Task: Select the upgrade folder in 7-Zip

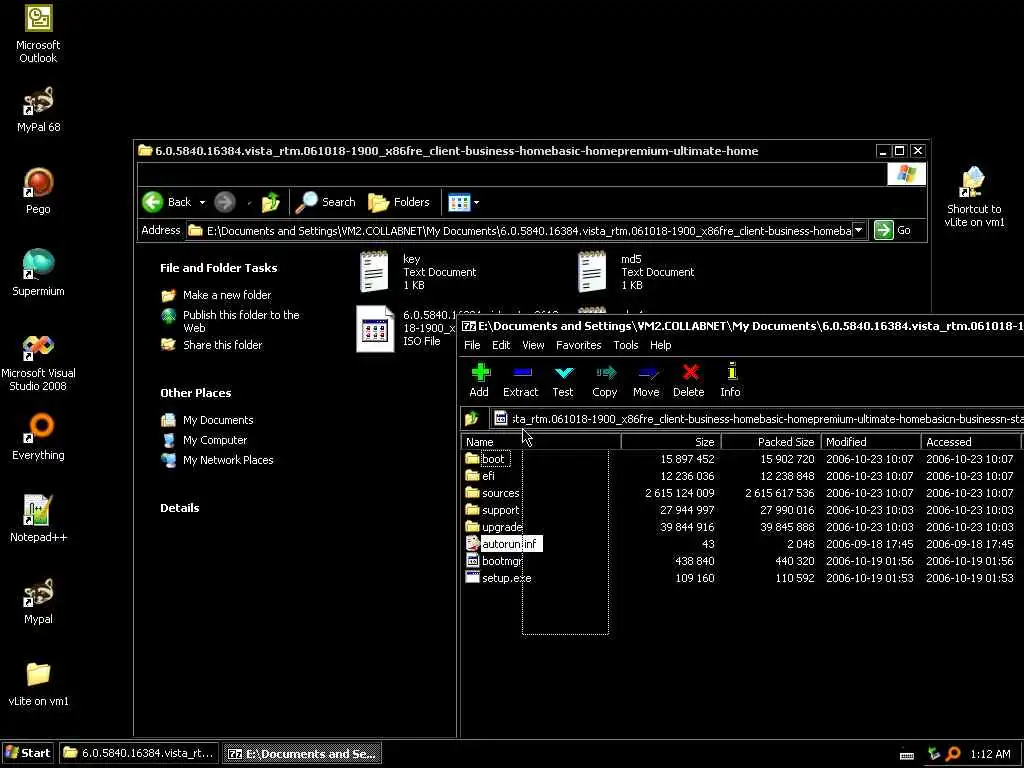Action: [494, 527]
